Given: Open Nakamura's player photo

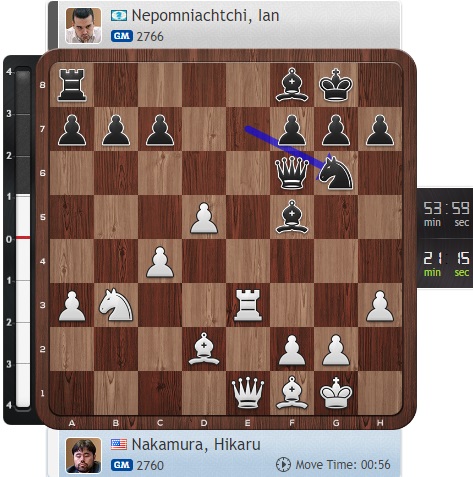Looking at the screenshot, I should click(83, 455).
